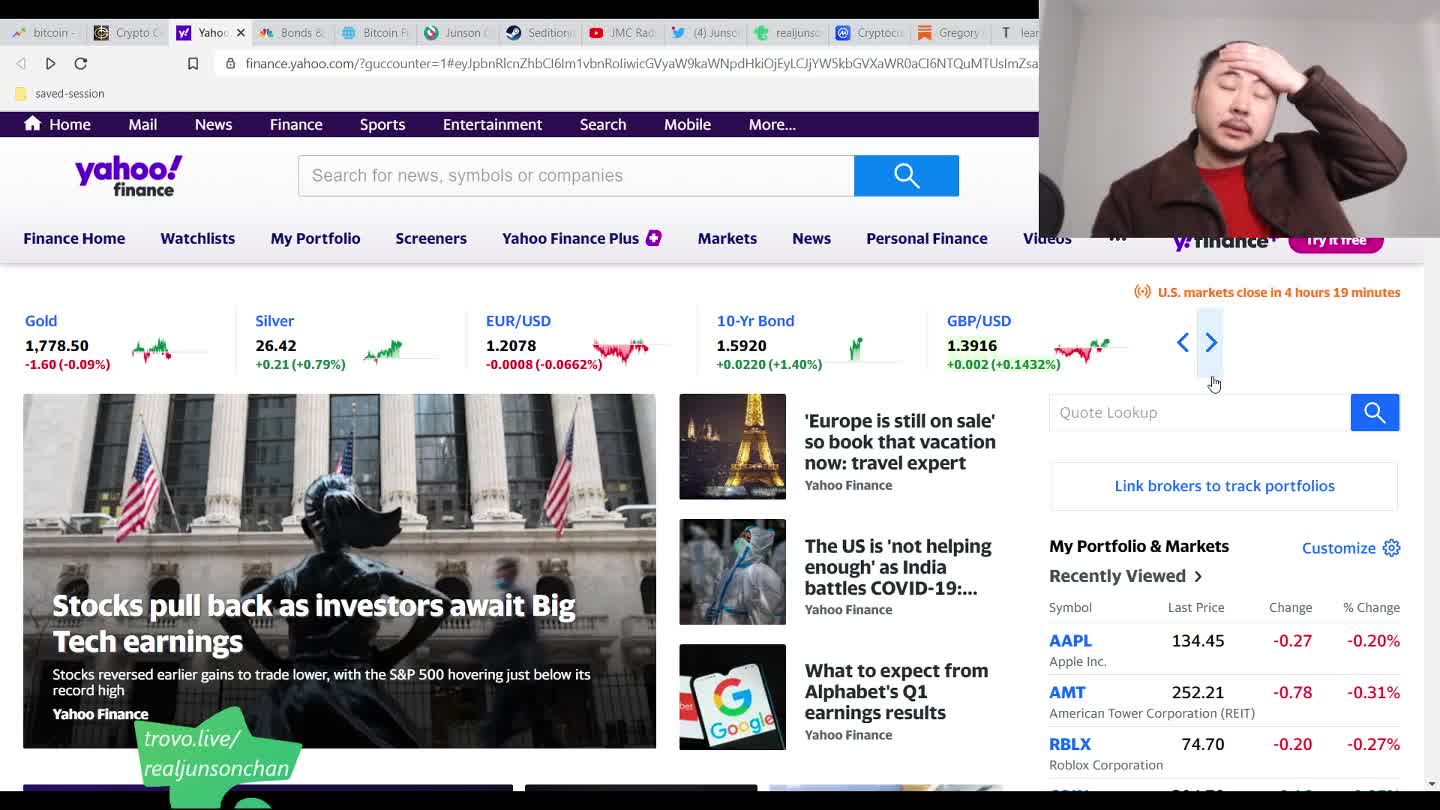Open the Gold quote
Image resolution: width=1440 pixels, height=810 pixels.
[x=41, y=321]
